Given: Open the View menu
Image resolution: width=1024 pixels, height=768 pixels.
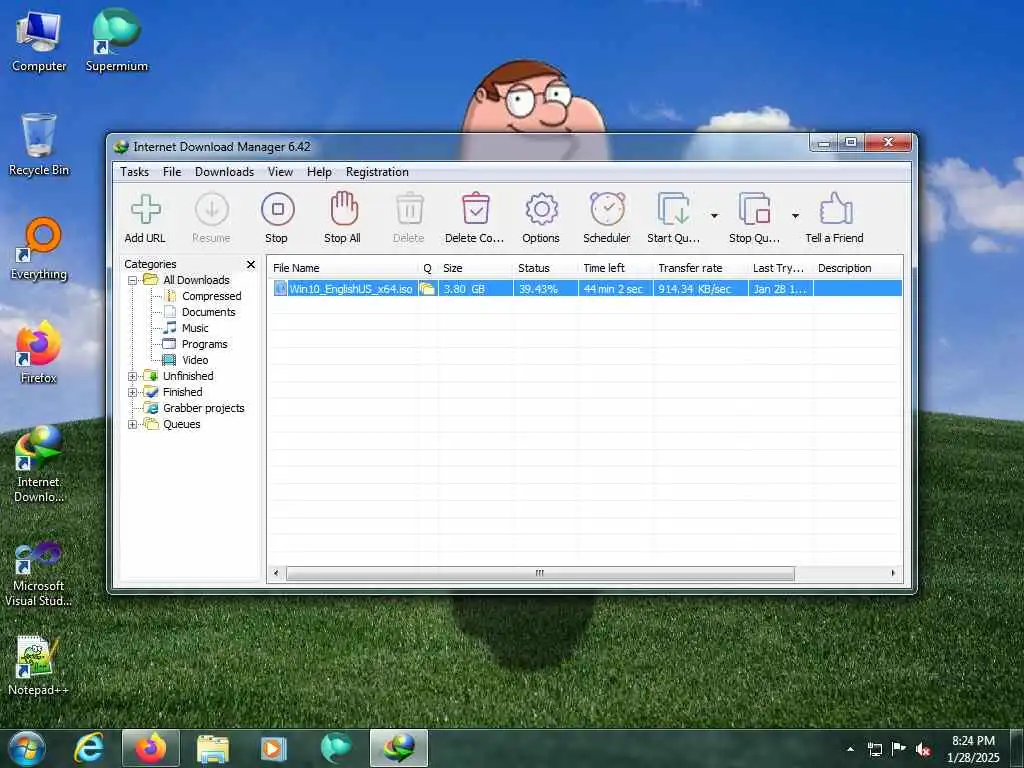Looking at the screenshot, I should [x=280, y=172].
